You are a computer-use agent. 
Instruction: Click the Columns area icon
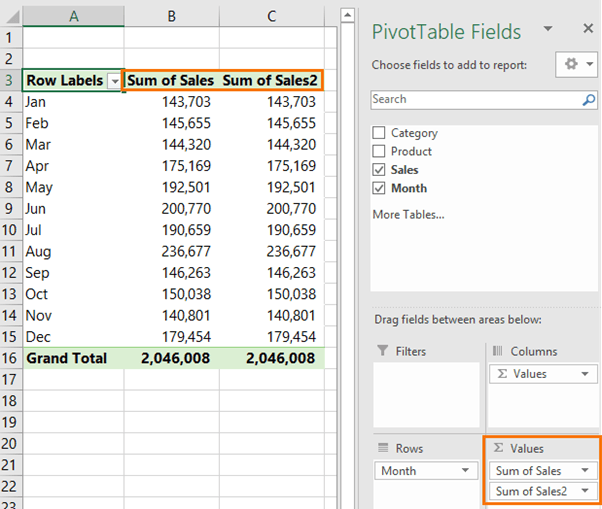497,350
